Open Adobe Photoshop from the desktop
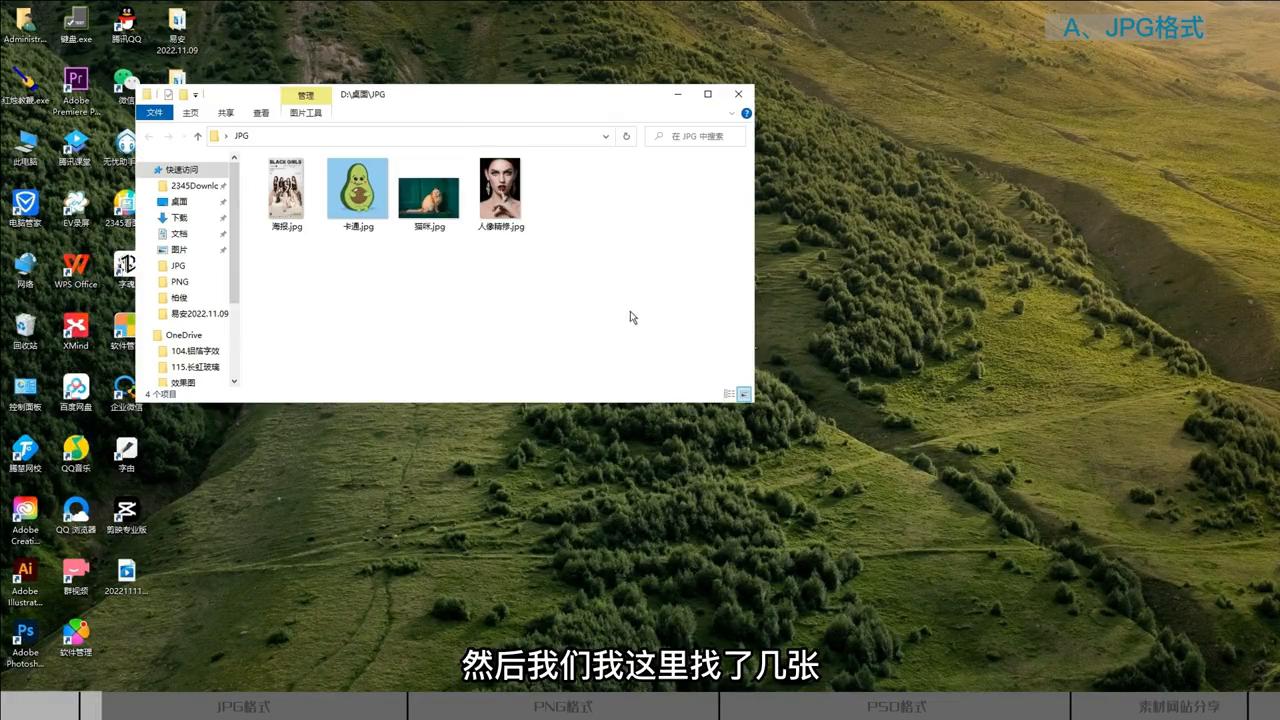Viewport: 1280px width, 720px height. point(24,632)
